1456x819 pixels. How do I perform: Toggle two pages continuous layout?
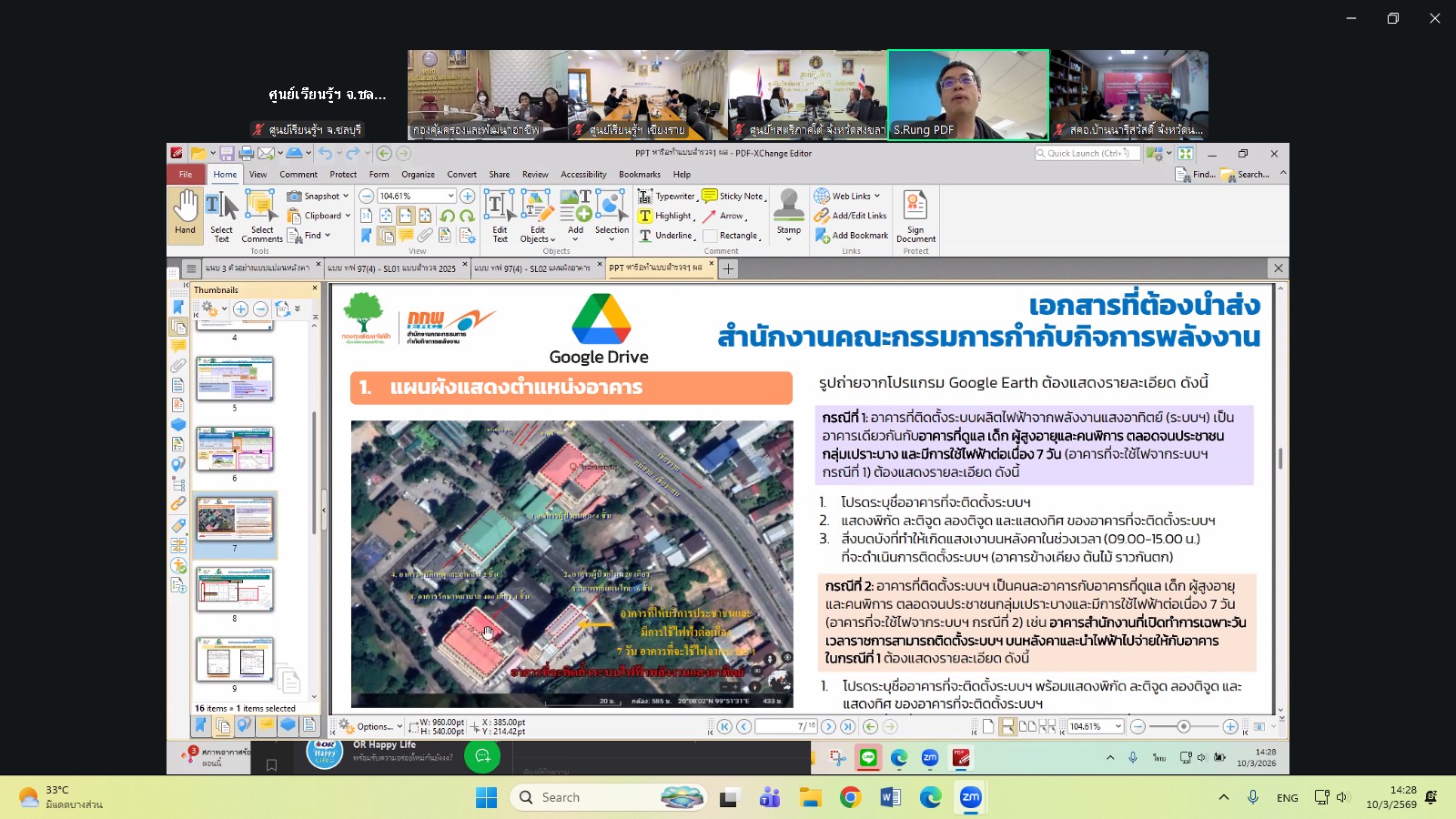click(1047, 726)
